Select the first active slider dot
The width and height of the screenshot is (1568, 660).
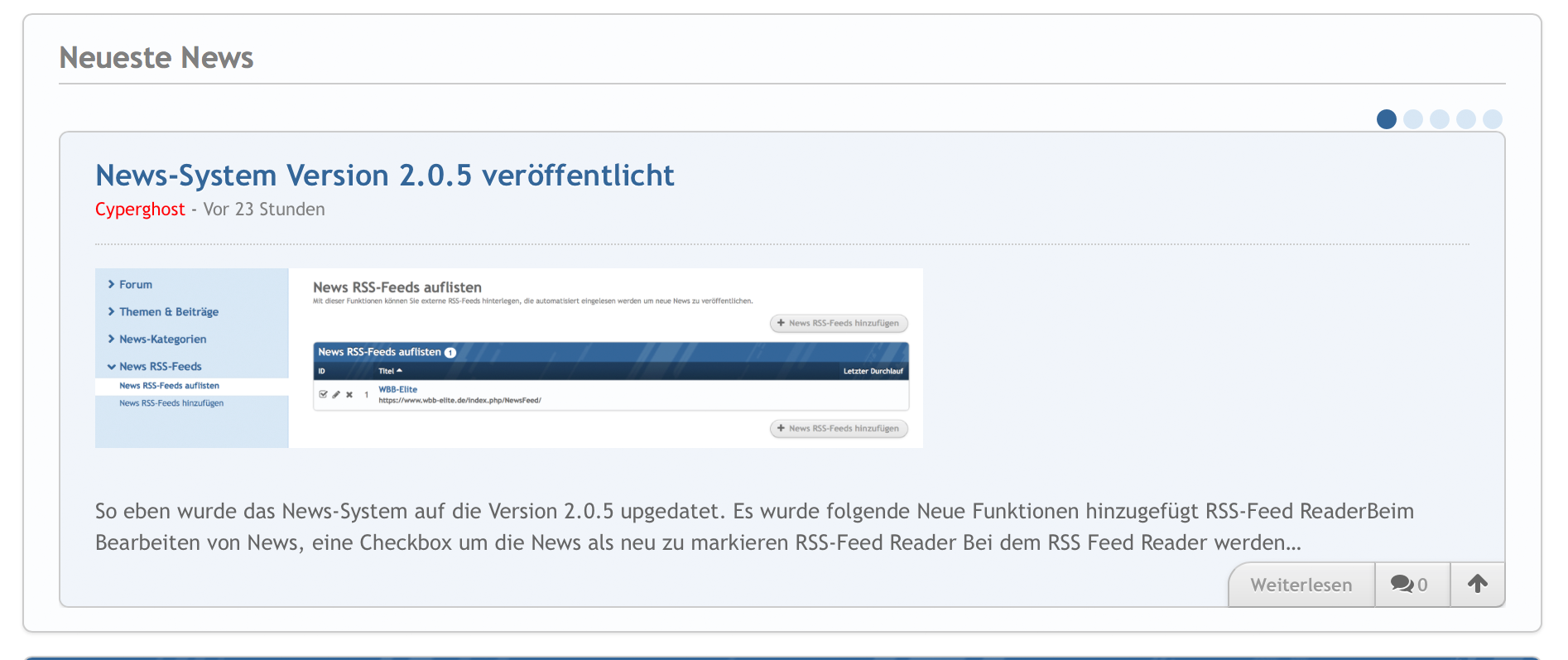[1387, 119]
